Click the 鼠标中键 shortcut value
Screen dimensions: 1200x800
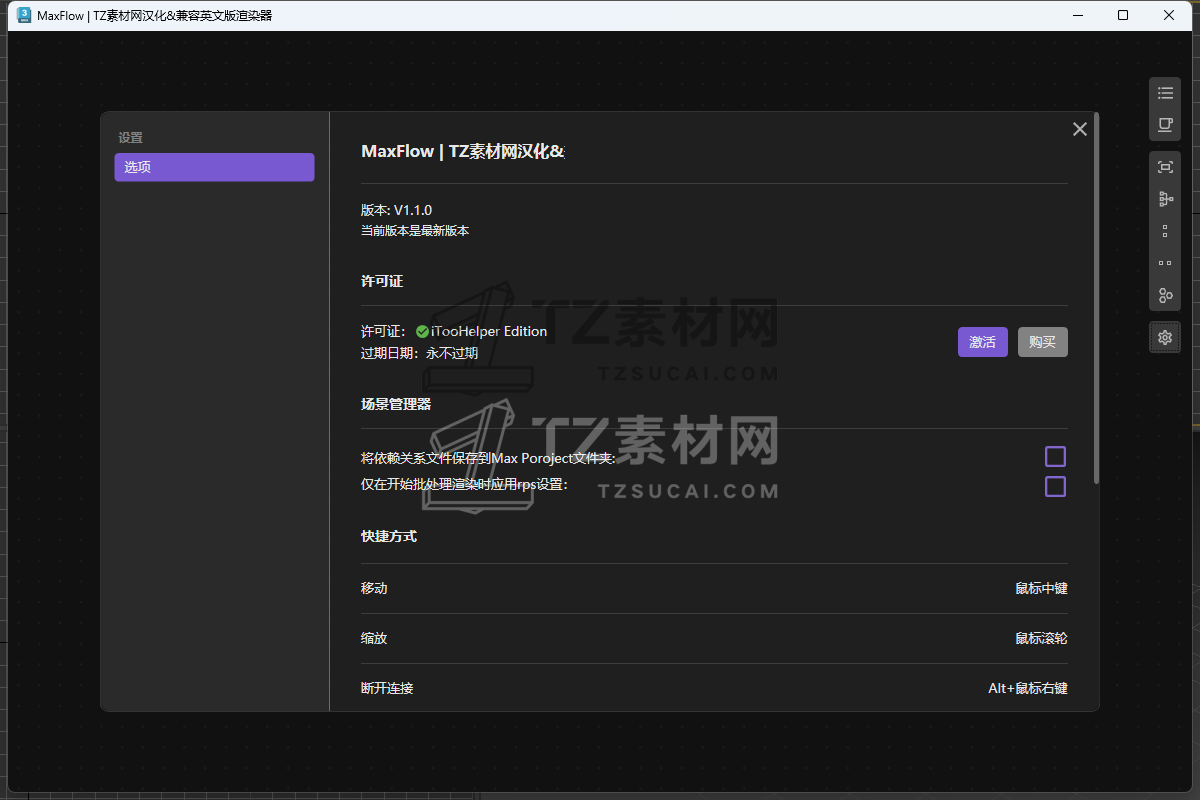point(1041,588)
